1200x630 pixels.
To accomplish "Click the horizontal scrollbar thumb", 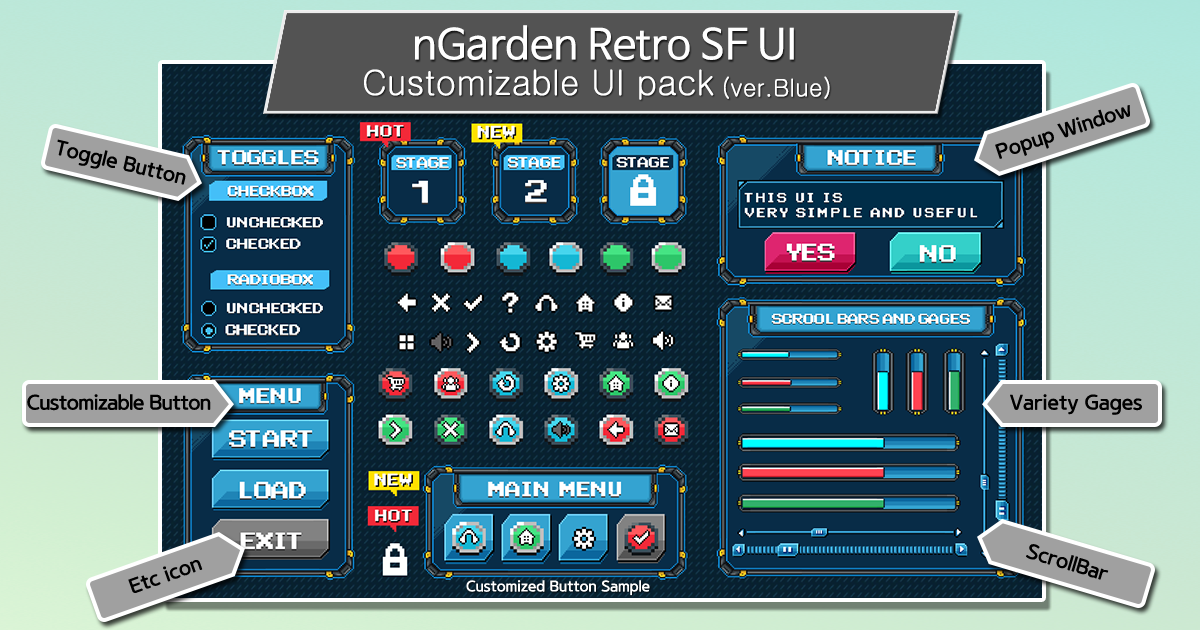I will tap(787, 549).
